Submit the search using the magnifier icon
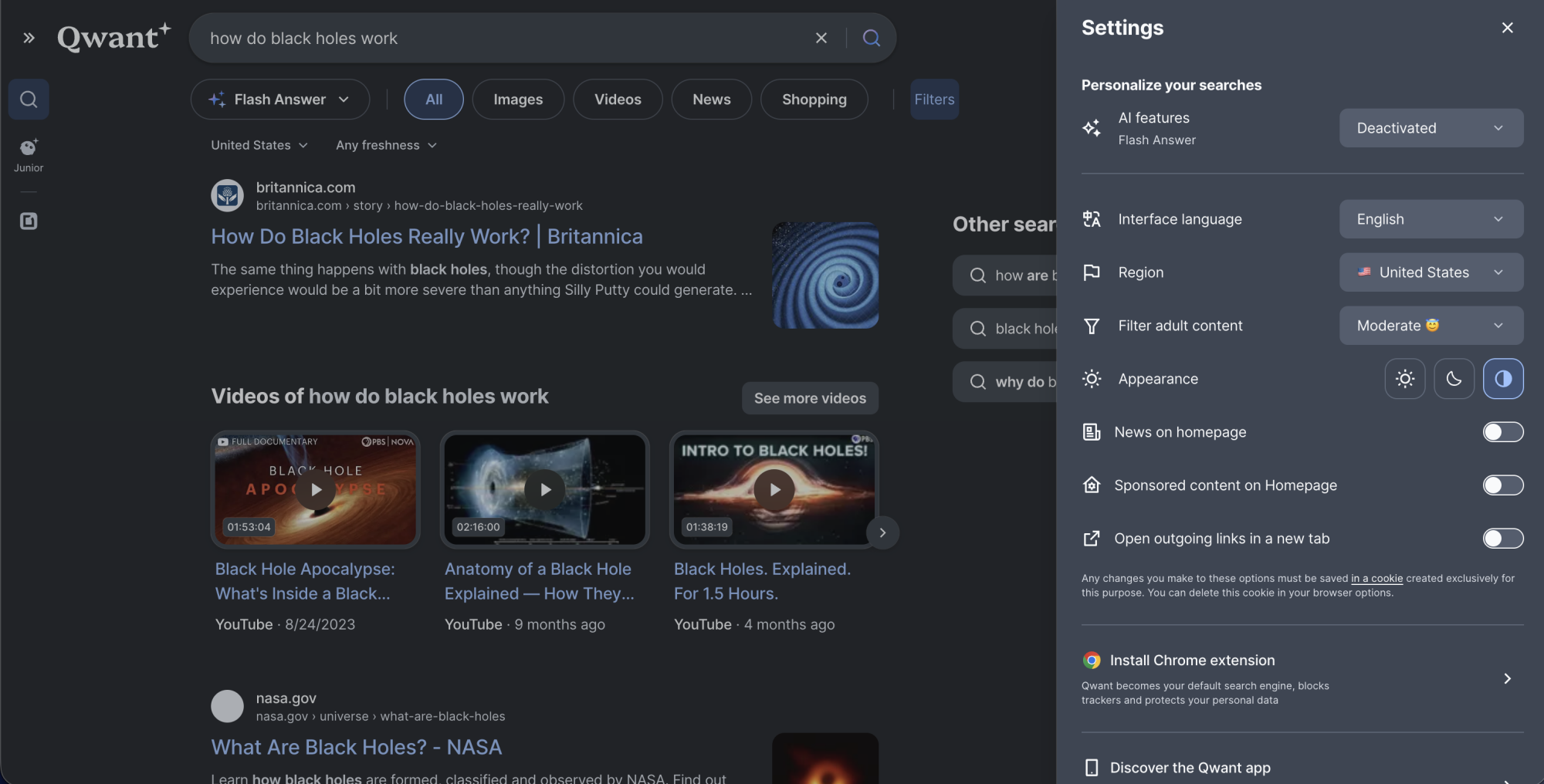The image size is (1544, 784). click(871, 38)
